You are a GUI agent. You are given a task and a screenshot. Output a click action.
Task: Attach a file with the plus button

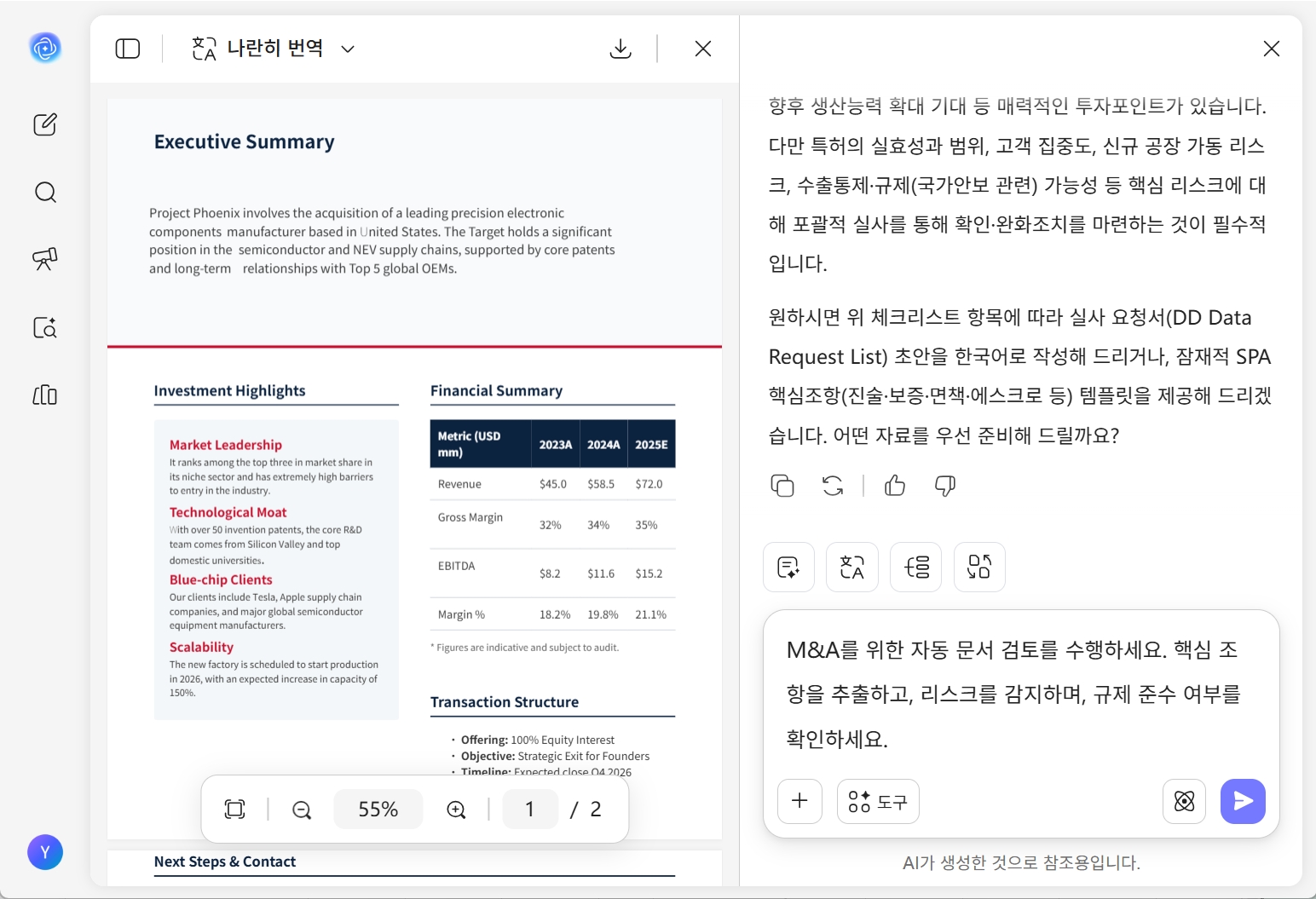pyautogui.click(x=799, y=801)
